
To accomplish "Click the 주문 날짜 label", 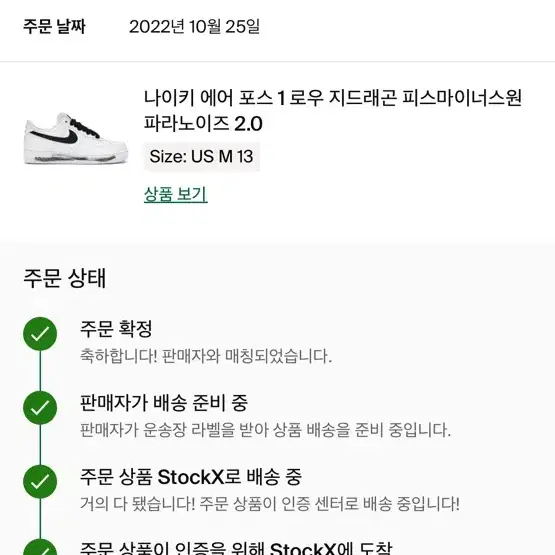I will click(54, 27).
